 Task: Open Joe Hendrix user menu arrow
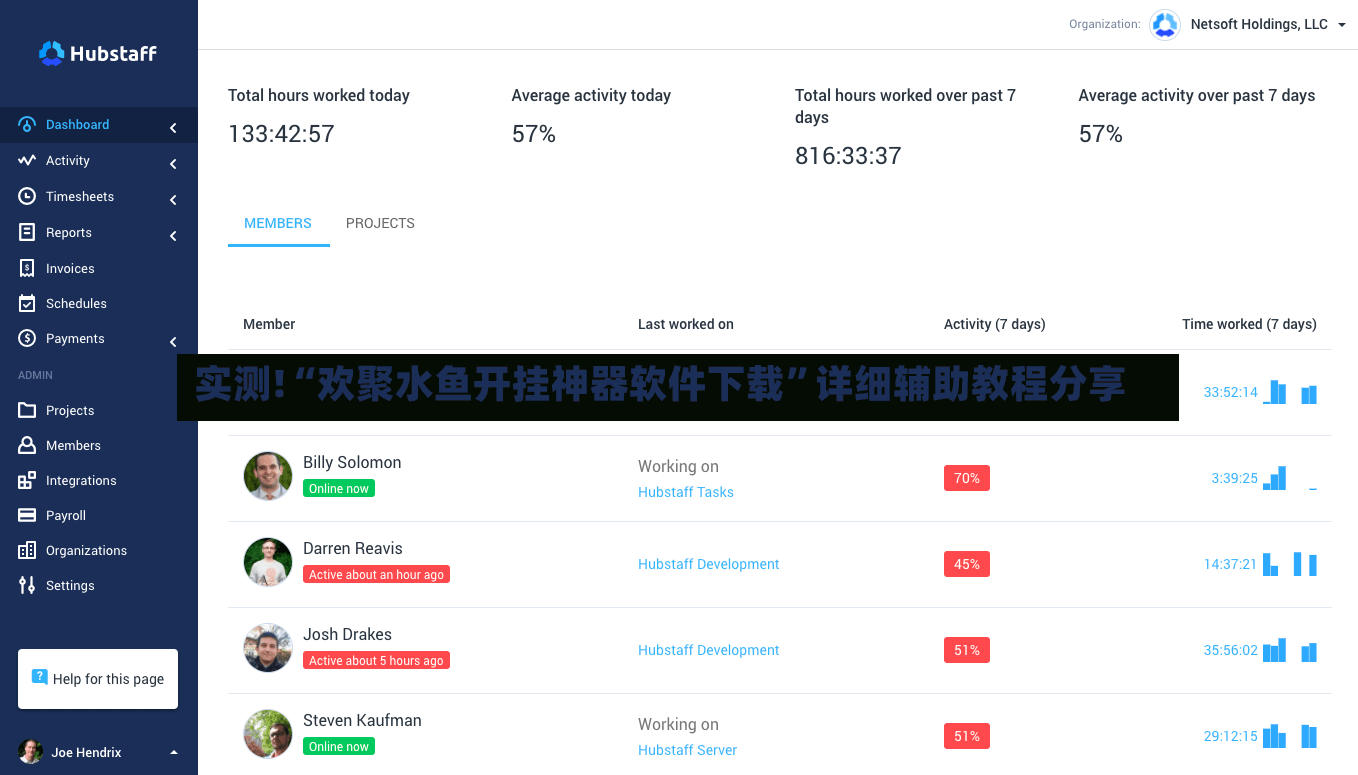(x=174, y=752)
